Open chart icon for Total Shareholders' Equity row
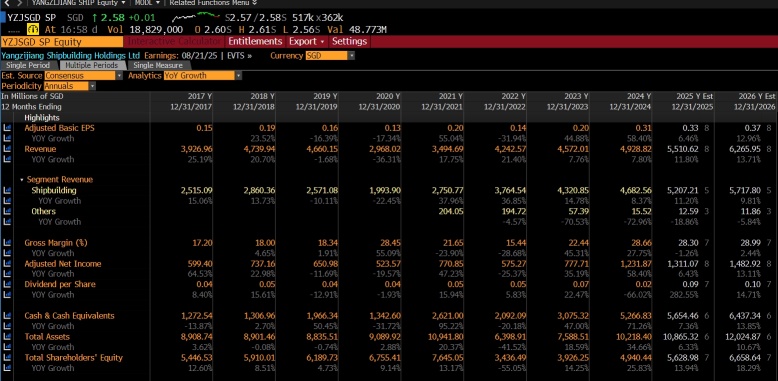778x381 pixels. pos(7,358)
